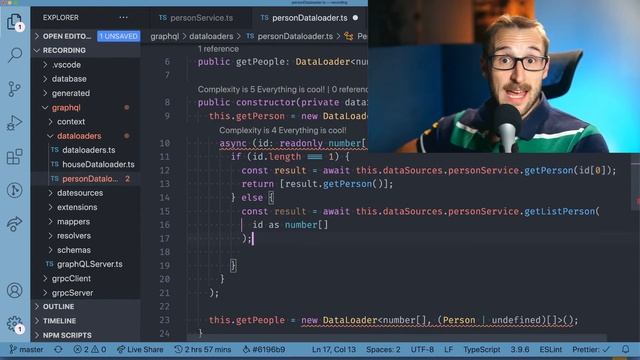Open notifications bell in status bar
This screenshot has height=360, width=640.
pos(625,349)
